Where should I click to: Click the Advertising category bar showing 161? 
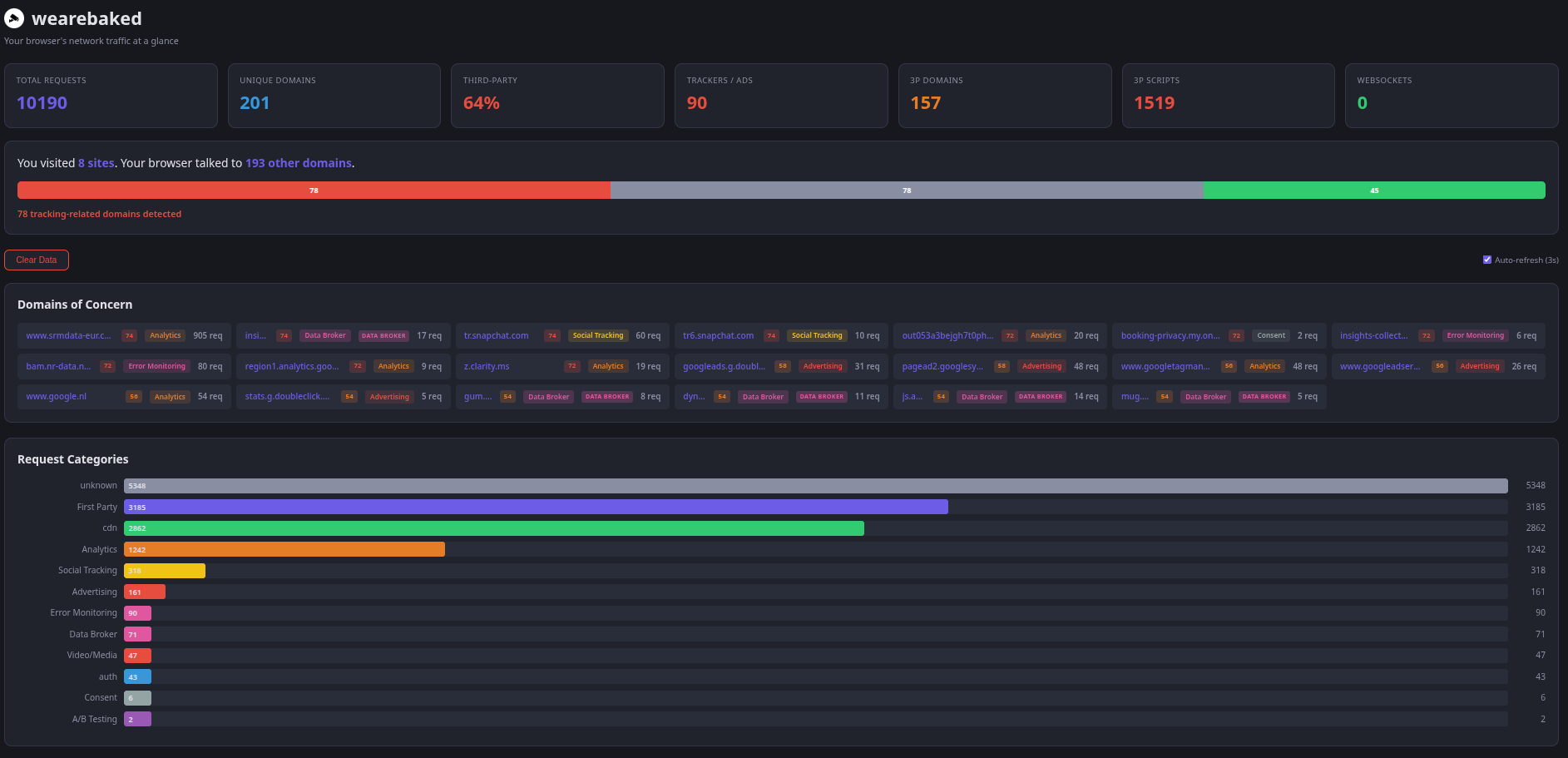(x=145, y=592)
